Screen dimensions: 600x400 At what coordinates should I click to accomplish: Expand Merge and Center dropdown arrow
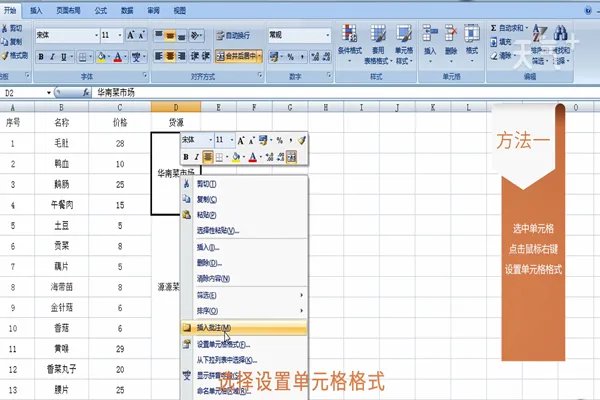pos(259,57)
